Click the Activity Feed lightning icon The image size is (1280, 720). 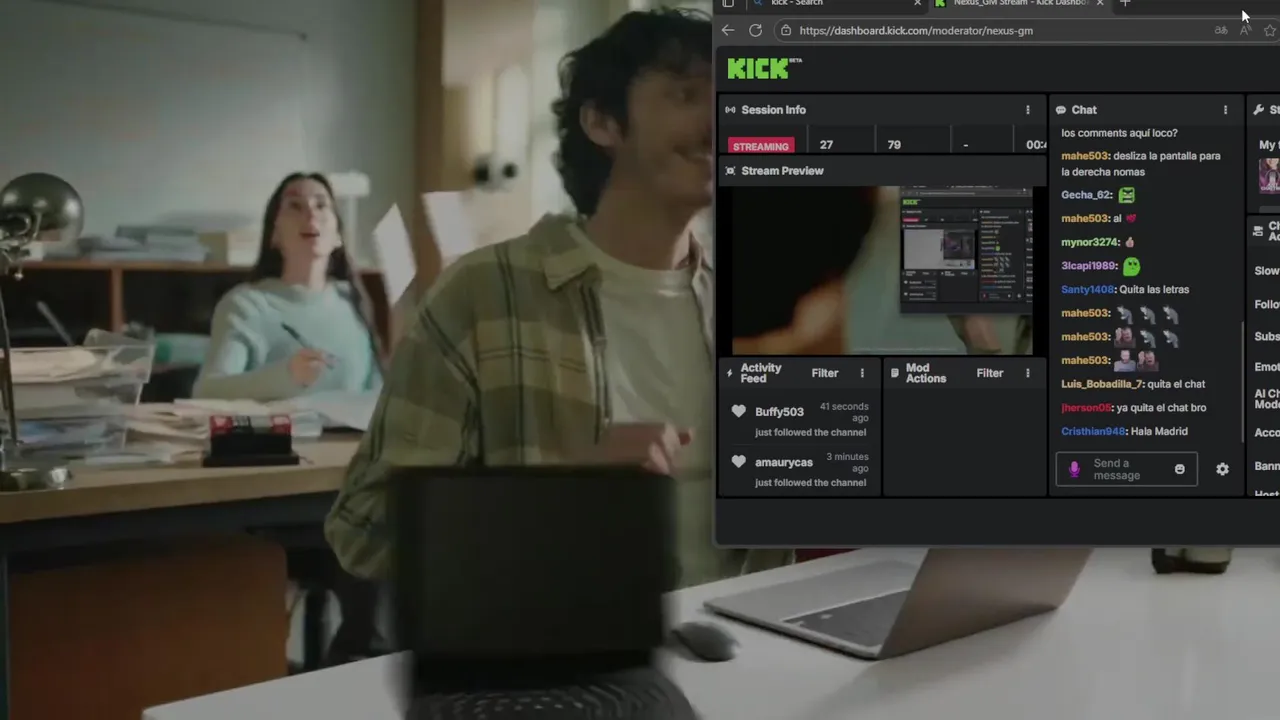(731, 373)
